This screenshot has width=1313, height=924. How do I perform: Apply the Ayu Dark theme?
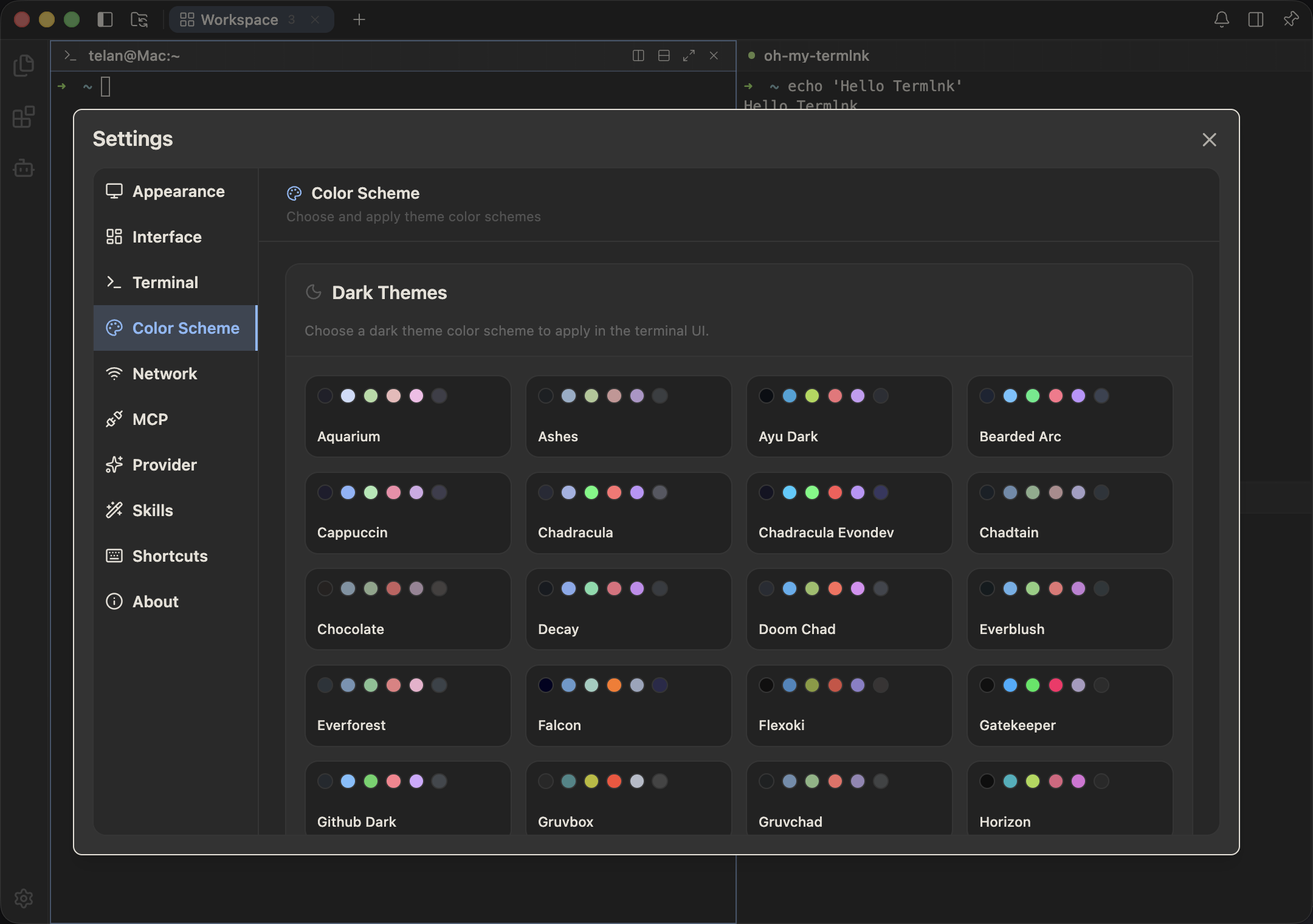(849, 416)
